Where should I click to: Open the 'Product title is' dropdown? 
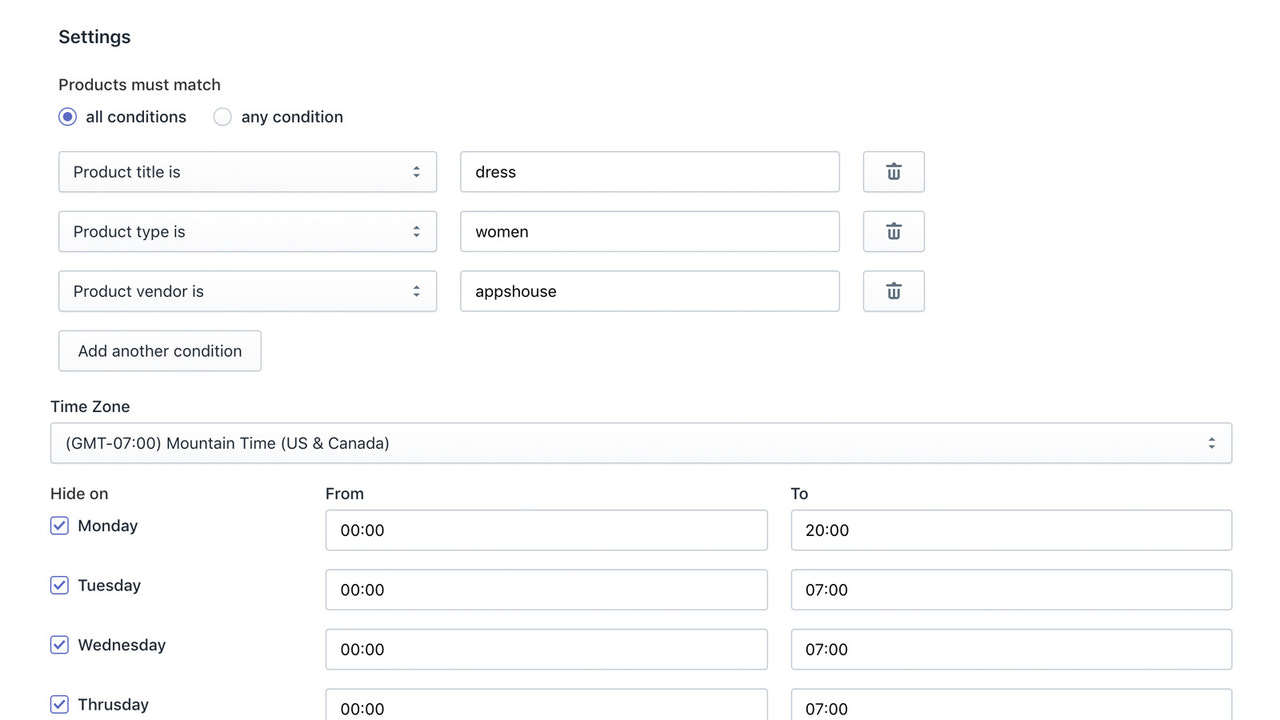[247, 172]
